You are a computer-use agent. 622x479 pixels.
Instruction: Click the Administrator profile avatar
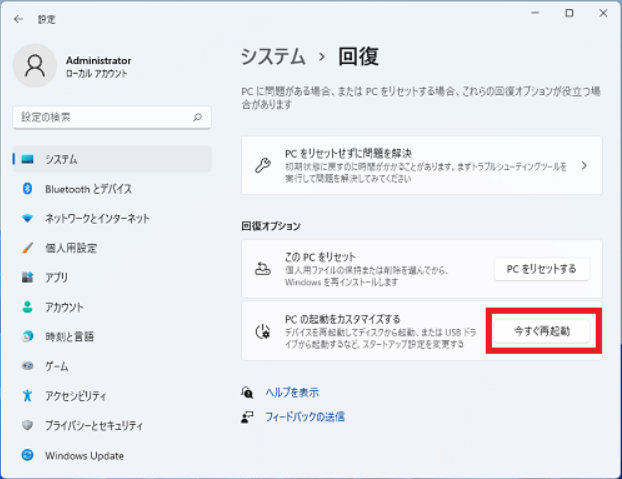click(35, 66)
